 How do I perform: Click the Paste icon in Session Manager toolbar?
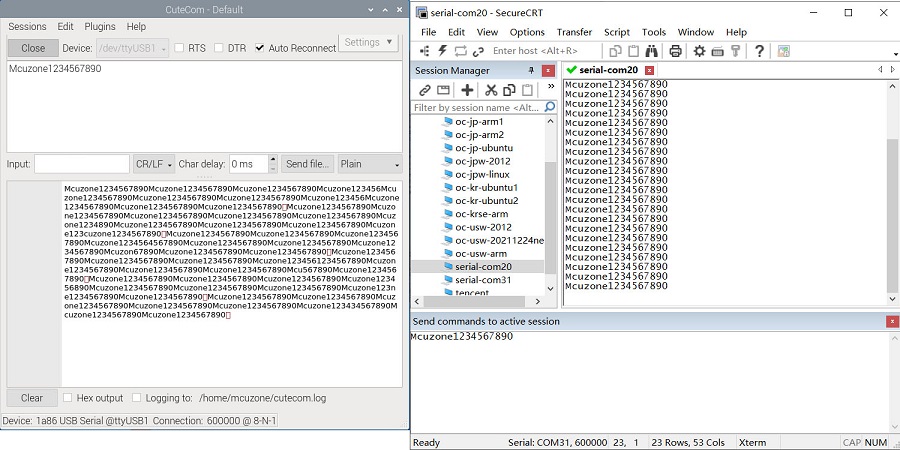527,90
